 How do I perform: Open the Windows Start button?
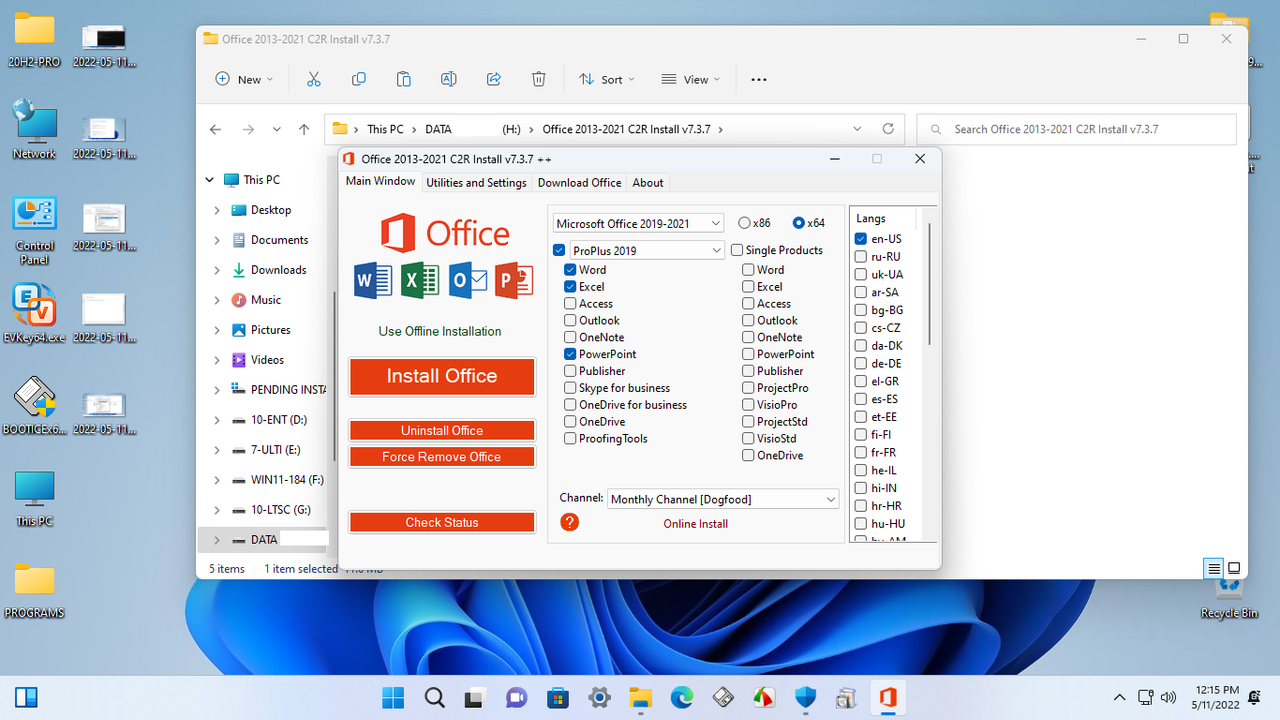[394, 697]
